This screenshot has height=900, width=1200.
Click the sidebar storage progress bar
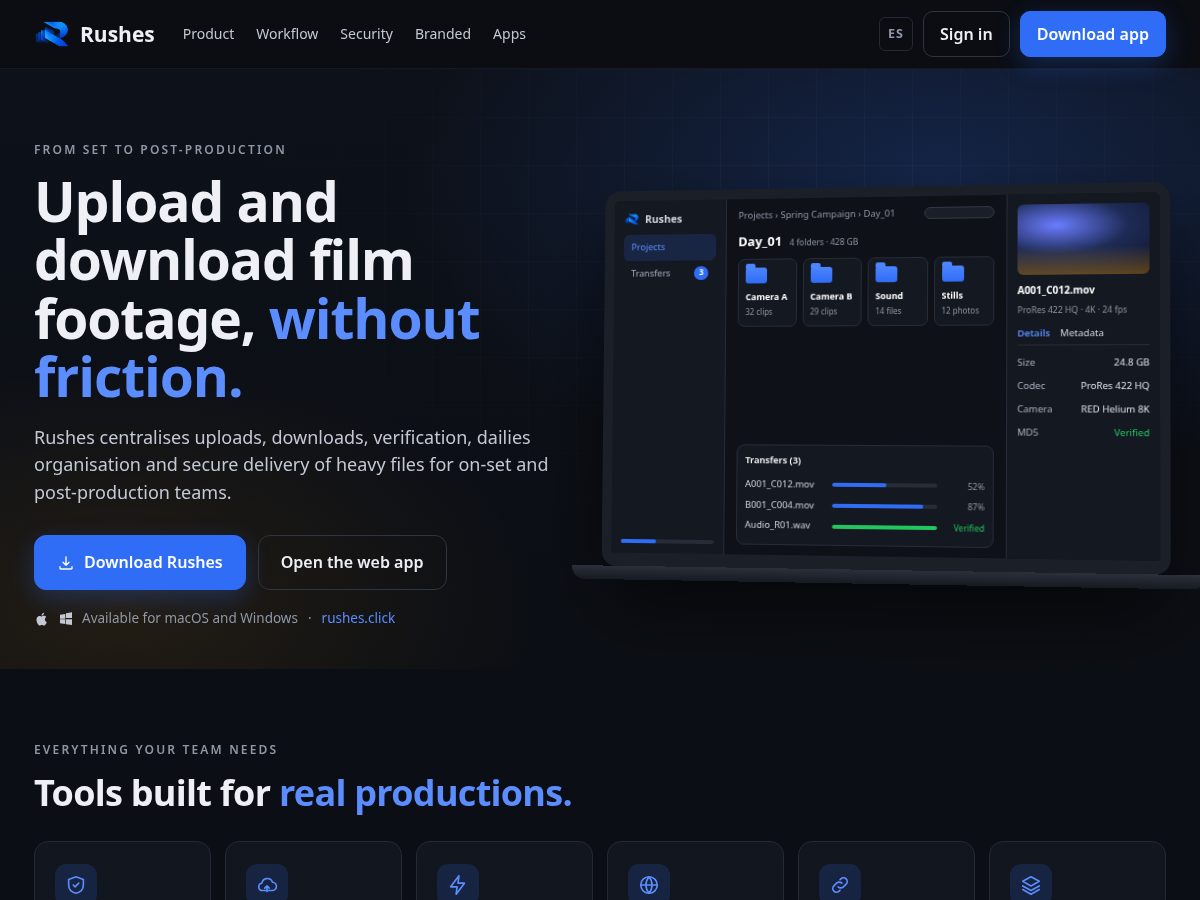[x=667, y=541]
